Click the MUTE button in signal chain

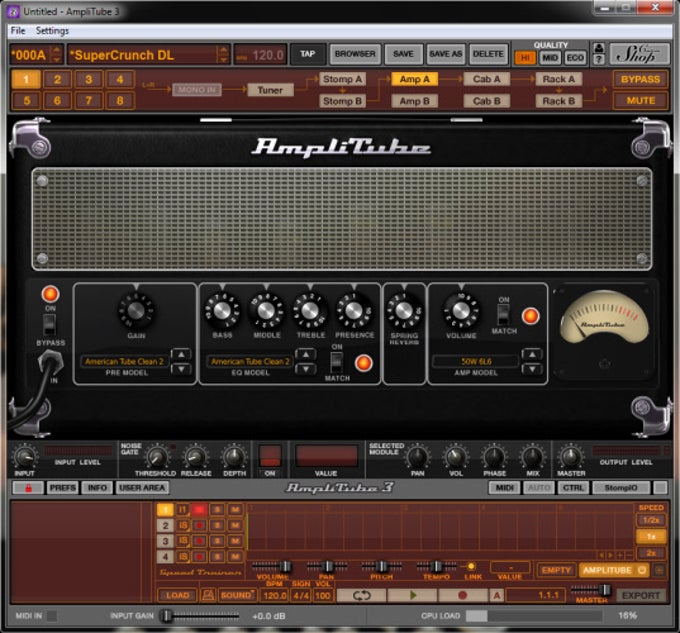(x=640, y=101)
